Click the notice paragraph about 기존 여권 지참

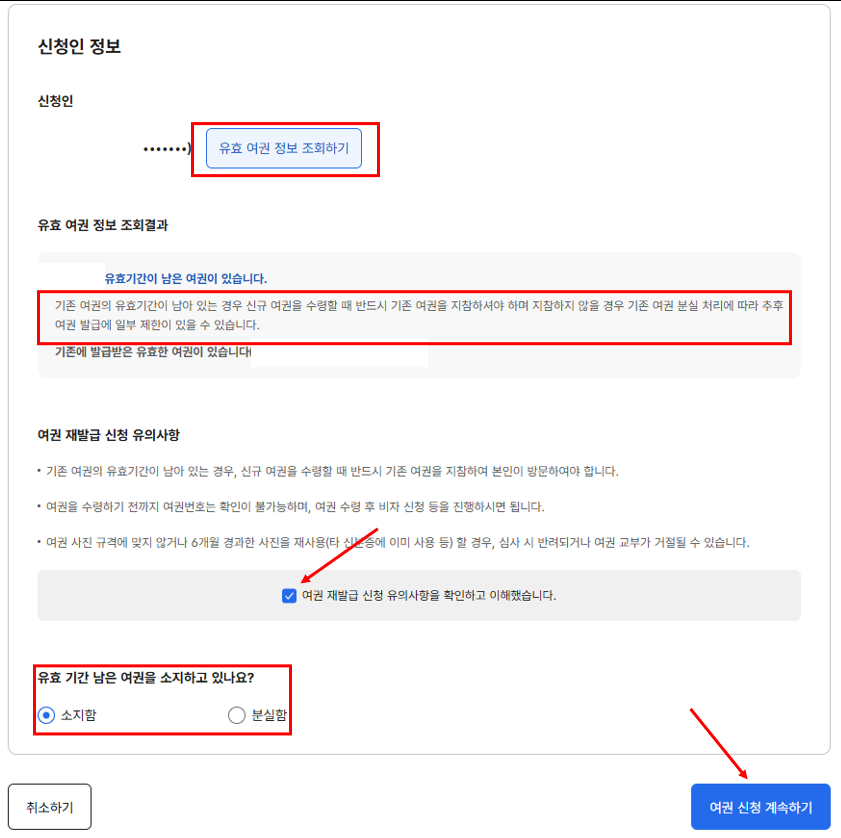tap(419, 315)
